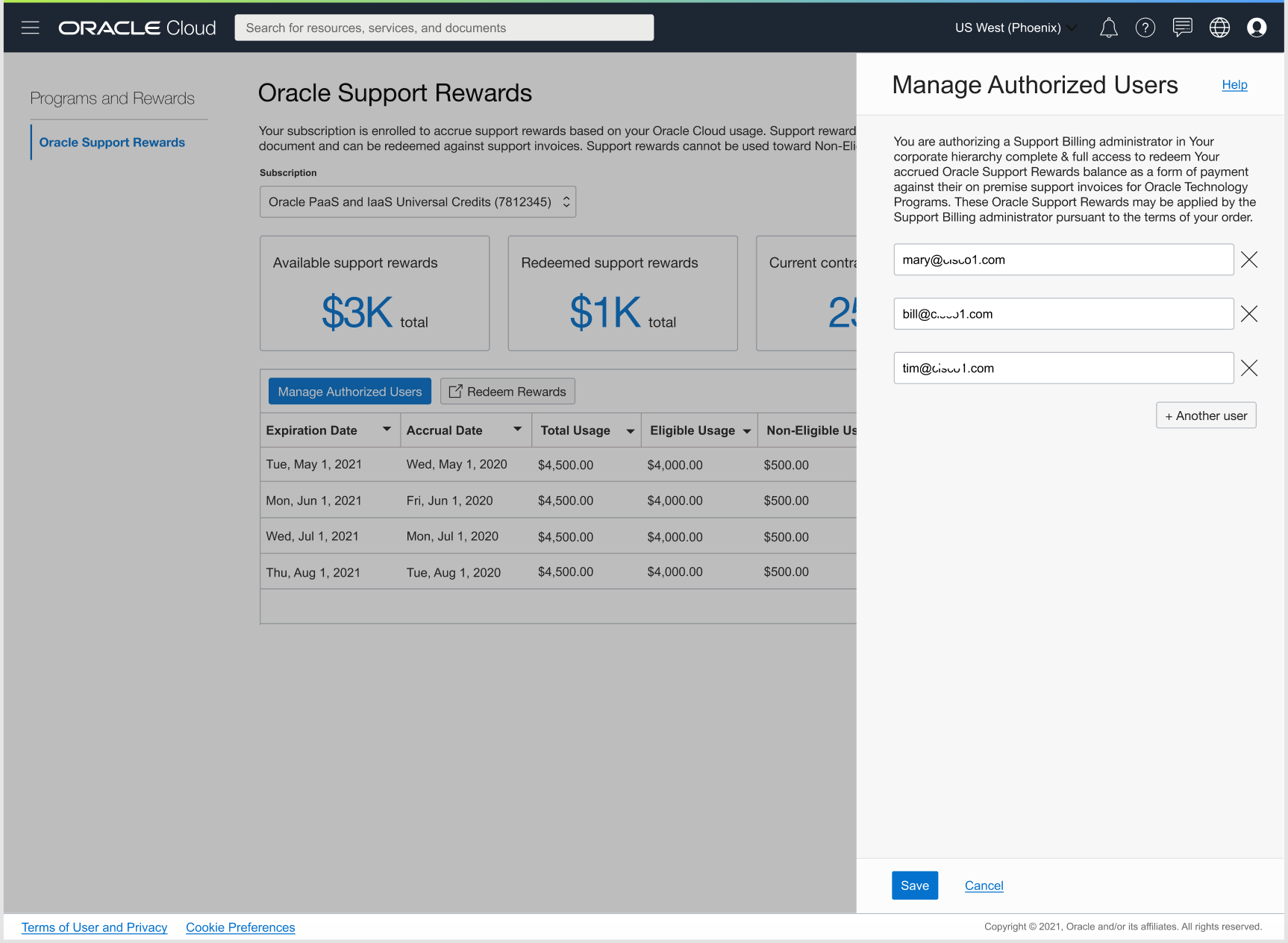Screen dimensions: 1288x943
Task: Open the feedback chat icon
Action: coord(1183,28)
